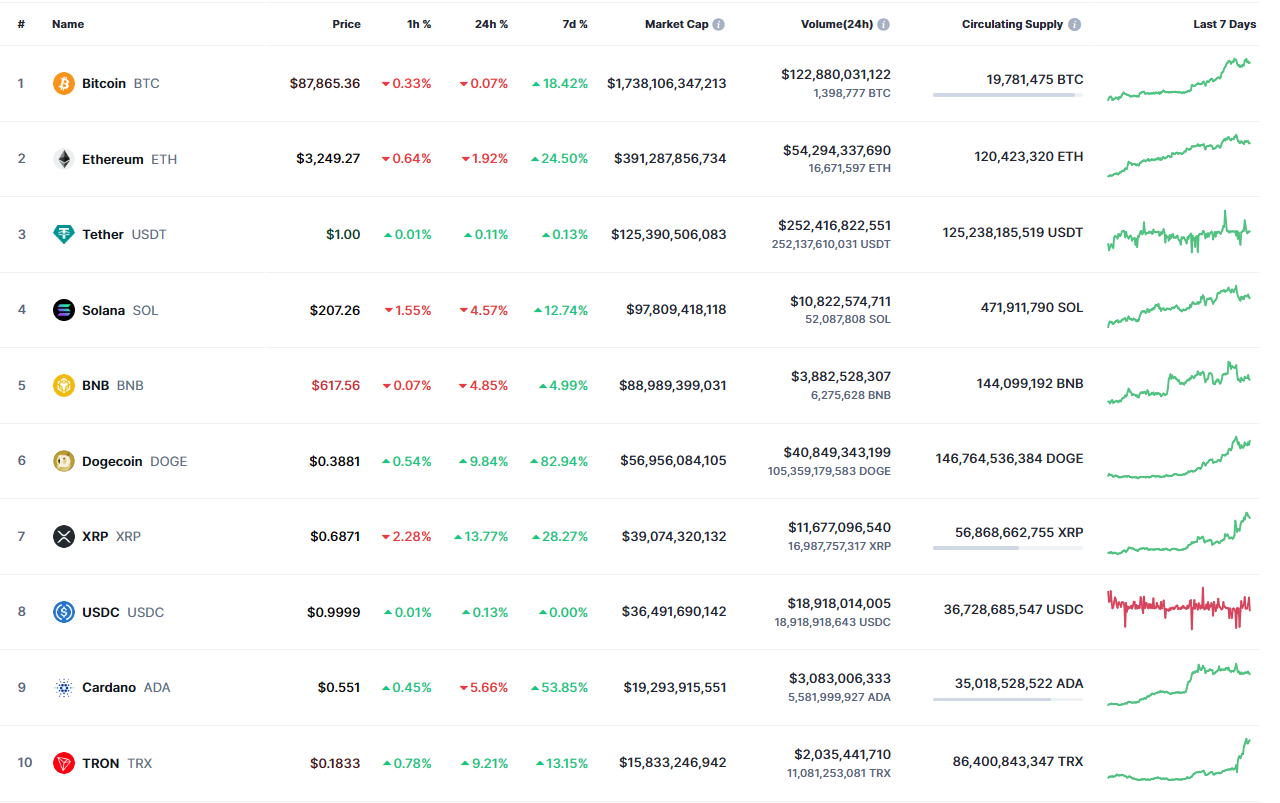1280x803 pixels.
Task: Open the XRP row's 7-day sparkline chart
Action: pos(1179,534)
